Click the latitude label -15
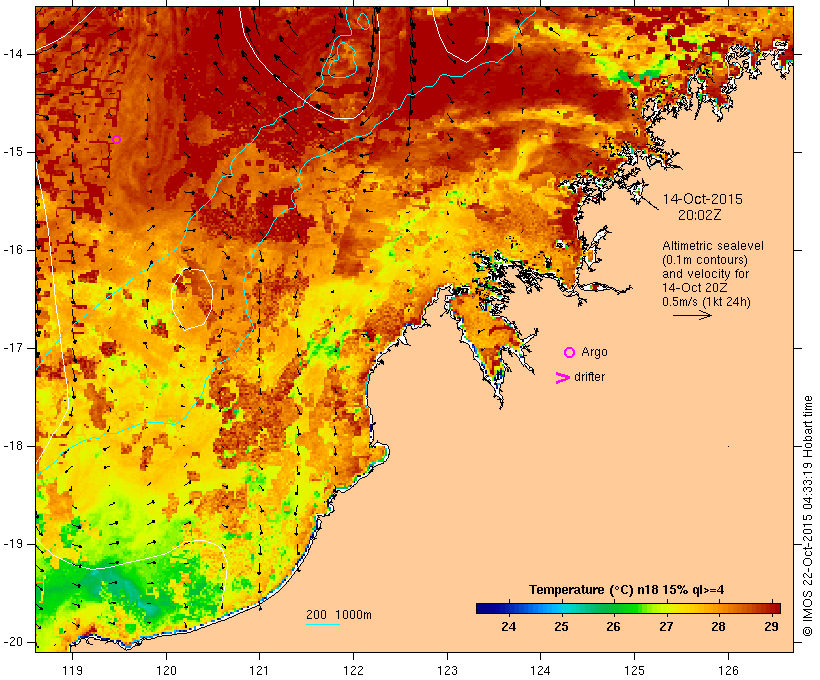 pyautogui.click(x=12, y=152)
